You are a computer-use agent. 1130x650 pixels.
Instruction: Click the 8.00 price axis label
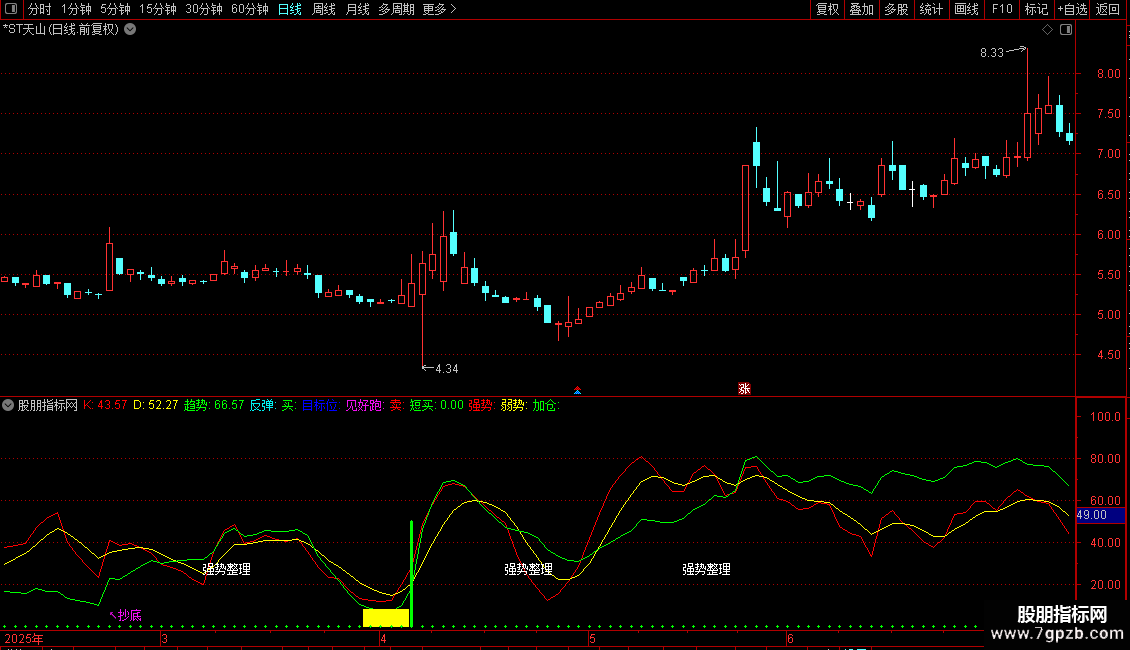coord(1108,74)
